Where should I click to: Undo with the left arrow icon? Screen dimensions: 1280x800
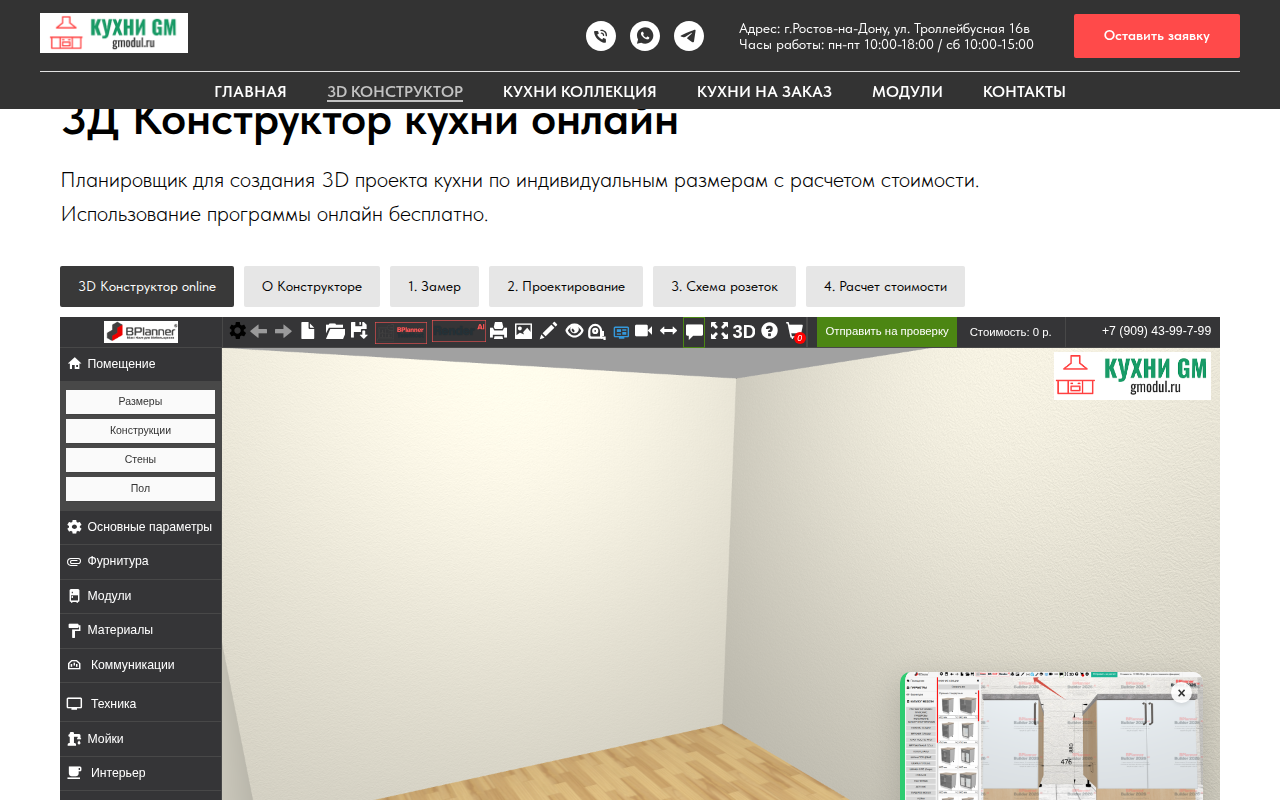tap(259, 331)
